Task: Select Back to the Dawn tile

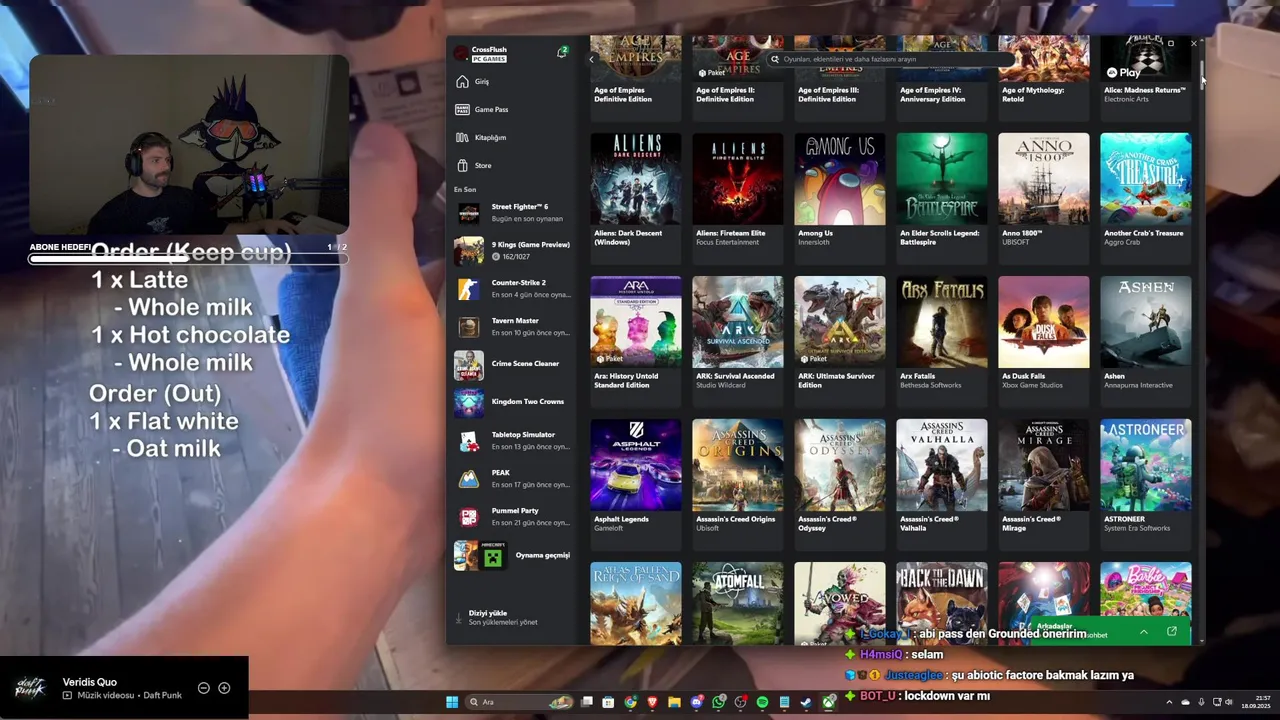Action: tap(942, 603)
